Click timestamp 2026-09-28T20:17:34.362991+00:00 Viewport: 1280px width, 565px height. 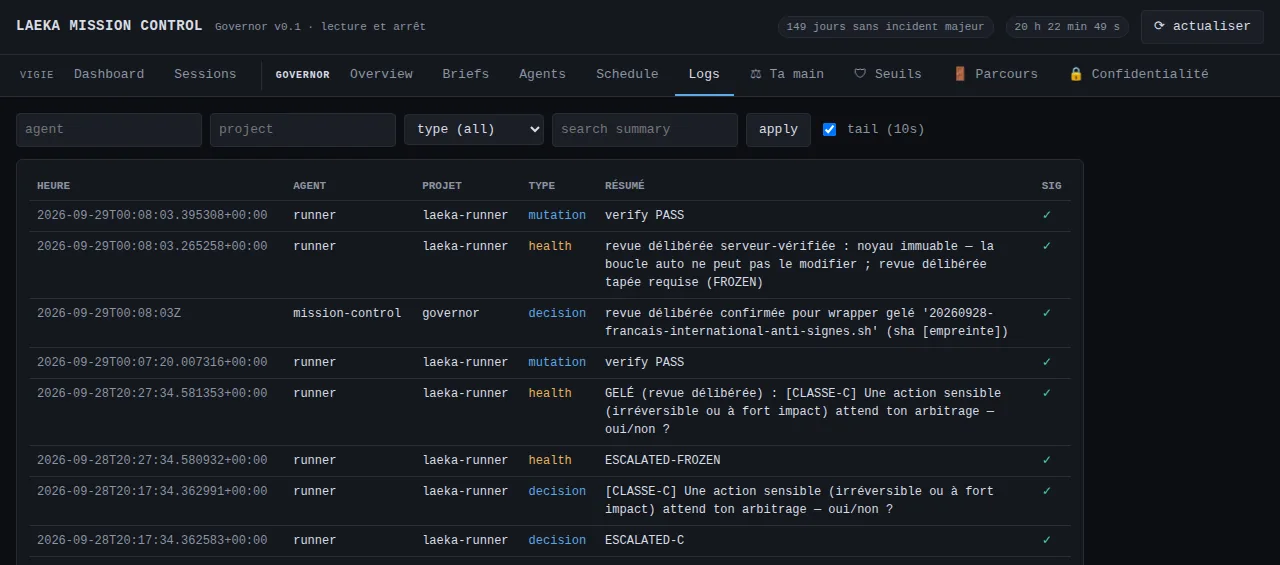[152, 491]
